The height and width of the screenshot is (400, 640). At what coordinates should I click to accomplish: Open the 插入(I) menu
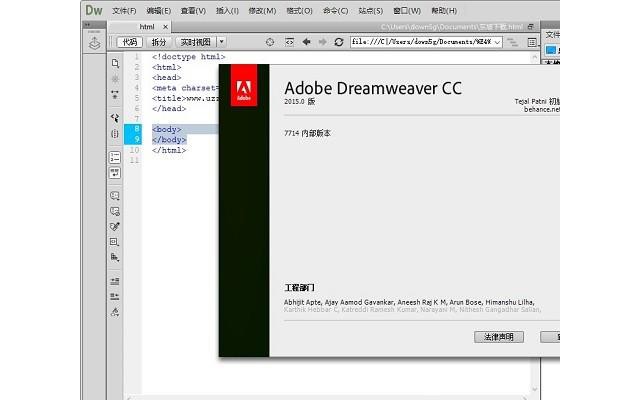point(227,11)
